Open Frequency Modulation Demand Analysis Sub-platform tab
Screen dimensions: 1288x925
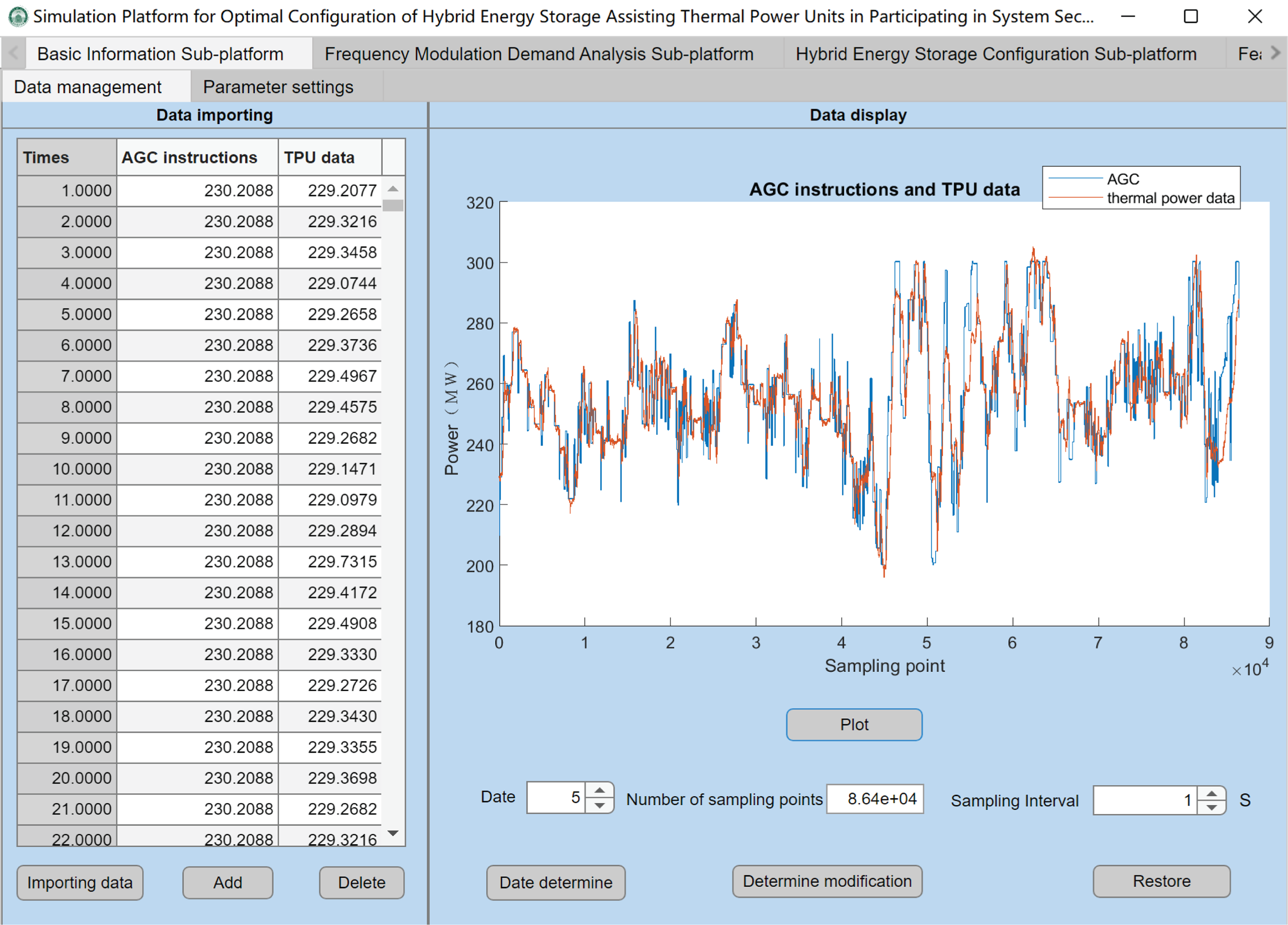point(538,54)
